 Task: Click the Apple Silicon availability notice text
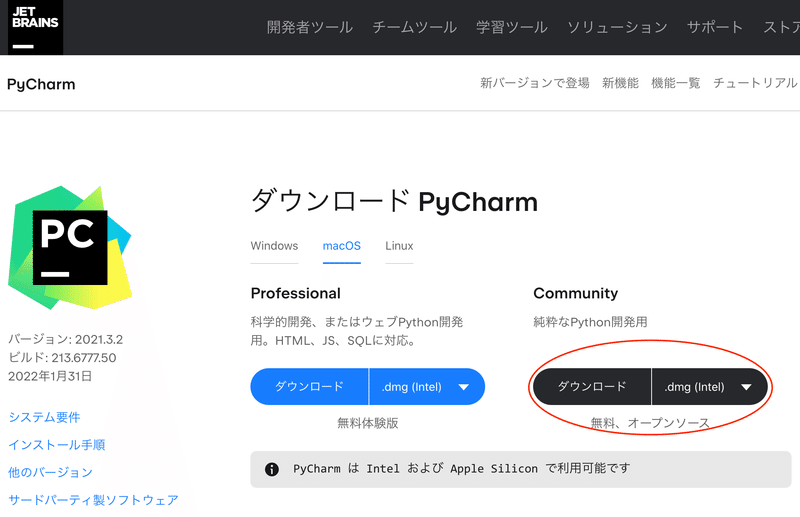pyautogui.click(x=462, y=469)
